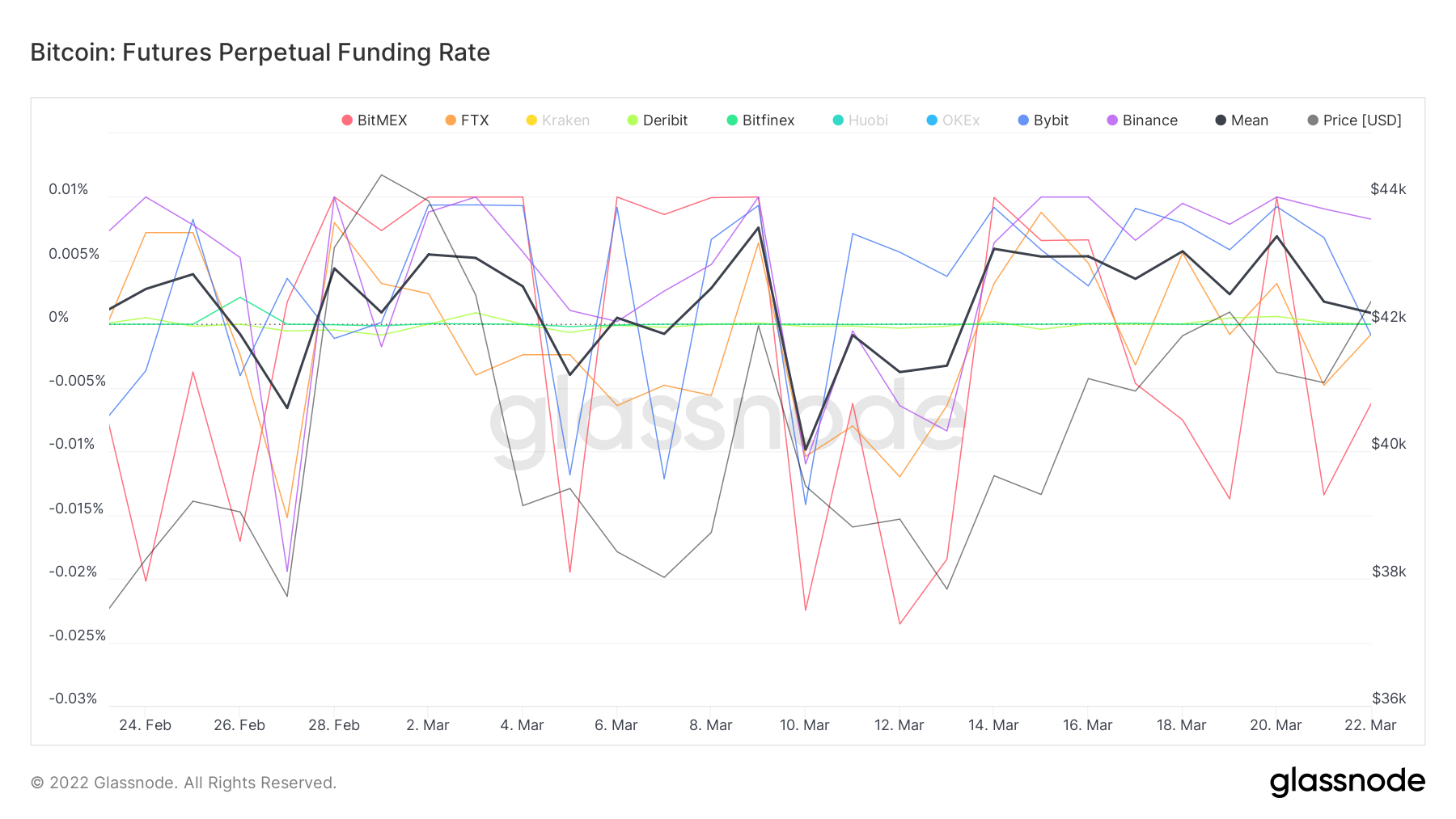Screen dimensions: 1456x819
Task: Click the Bitfinex green legend dot
Action: tap(732, 120)
